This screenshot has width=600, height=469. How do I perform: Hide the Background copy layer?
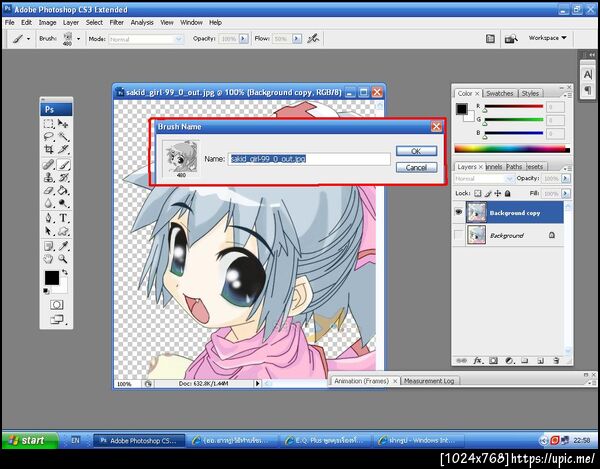click(x=458, y=212)
